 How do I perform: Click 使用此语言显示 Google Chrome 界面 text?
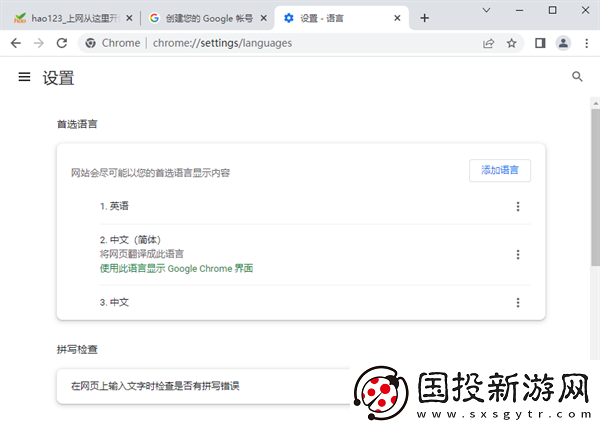coord(176,269)
